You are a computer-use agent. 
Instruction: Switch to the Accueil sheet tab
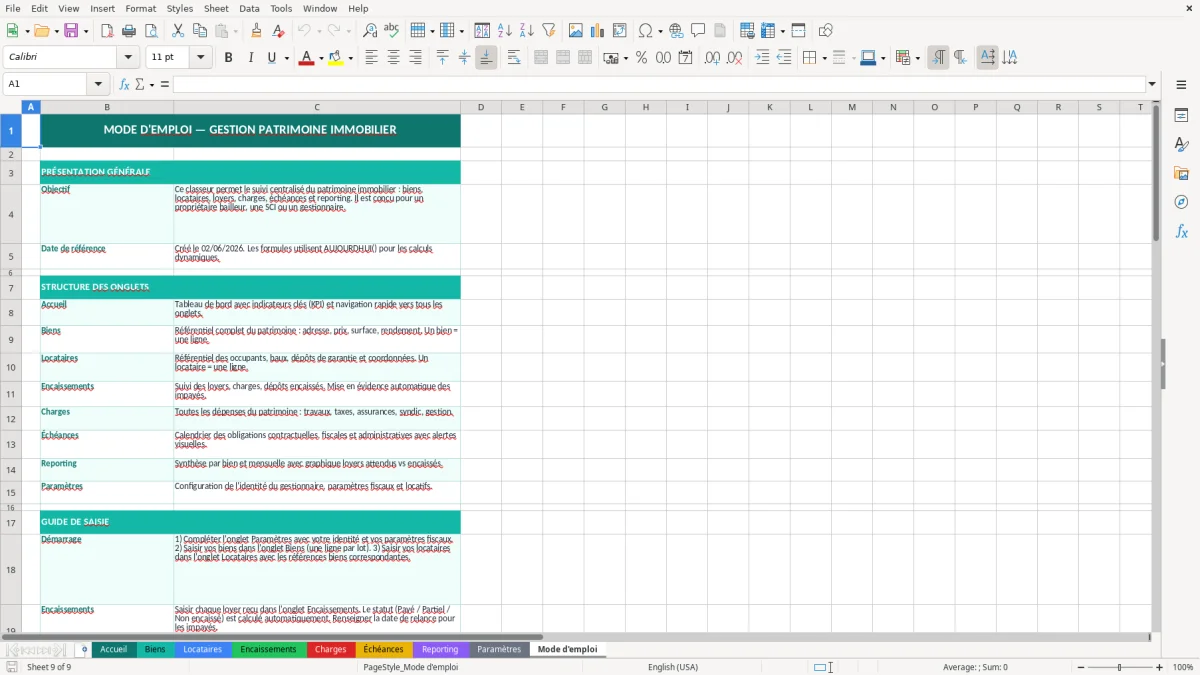click(114, 649)
